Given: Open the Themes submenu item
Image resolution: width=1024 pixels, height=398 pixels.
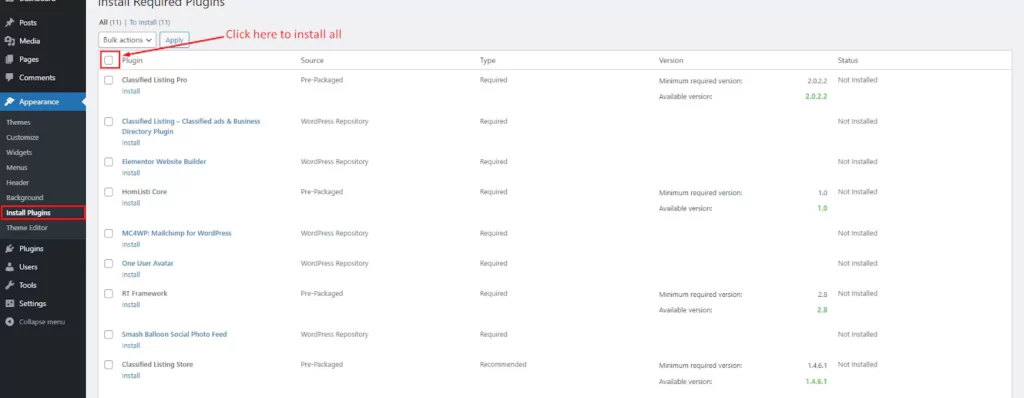Looking at the screenshot, I should [18, 123].
